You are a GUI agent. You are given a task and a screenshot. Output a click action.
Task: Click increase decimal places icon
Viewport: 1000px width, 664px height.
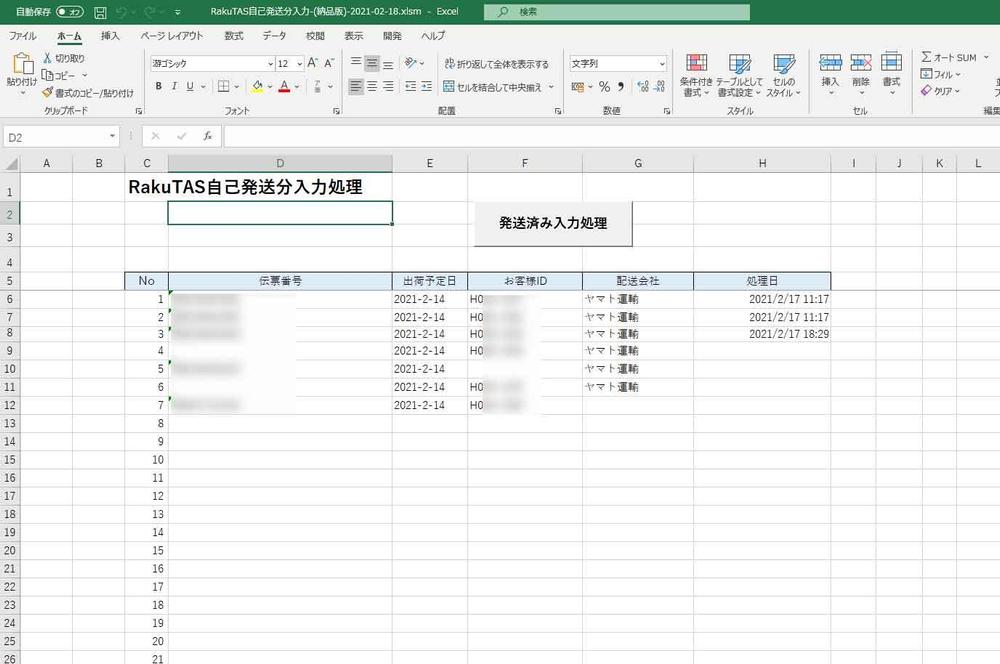(x=643, y=87)
